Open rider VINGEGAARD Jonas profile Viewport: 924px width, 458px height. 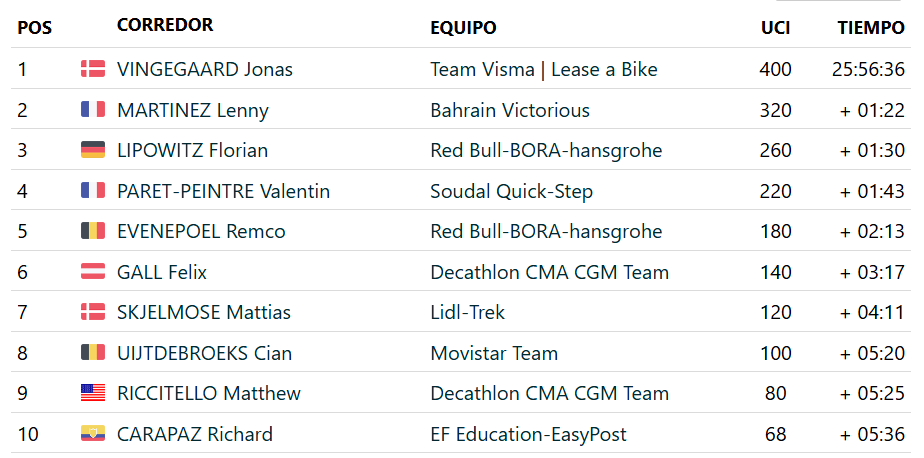coord(205,69)
